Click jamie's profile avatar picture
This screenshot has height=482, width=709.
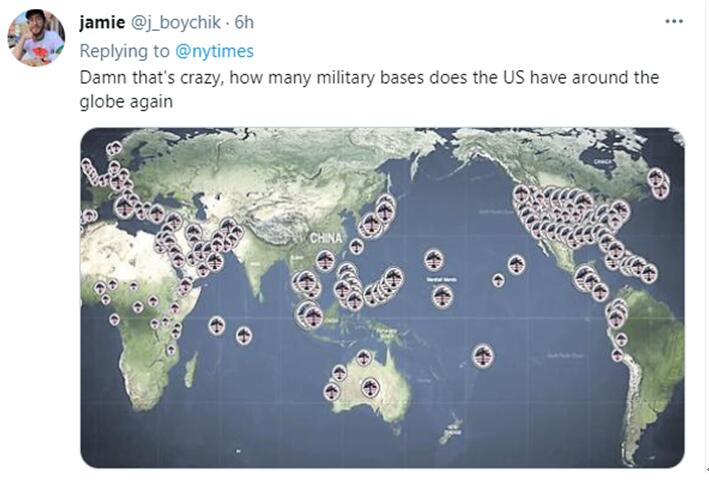coord(36,37)
